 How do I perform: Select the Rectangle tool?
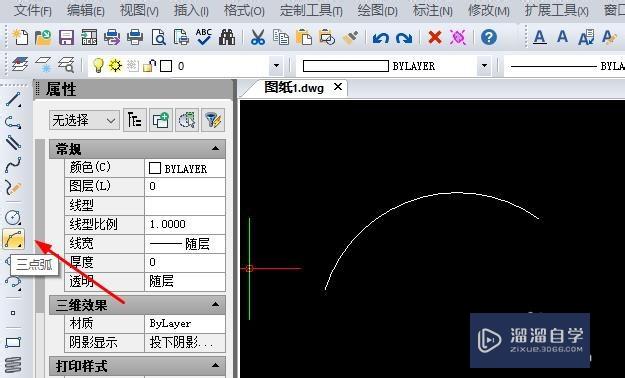pos(13,343)
